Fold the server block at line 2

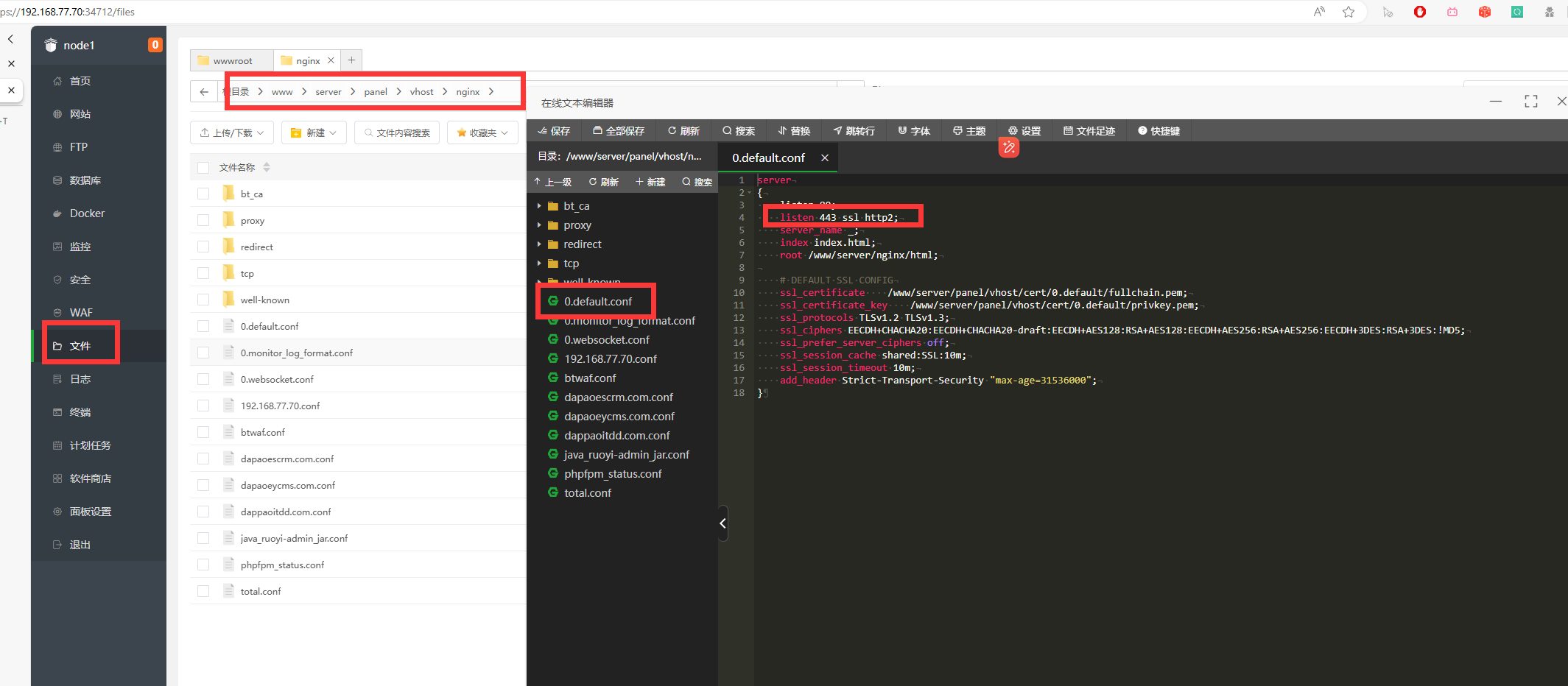coord(750,193)
